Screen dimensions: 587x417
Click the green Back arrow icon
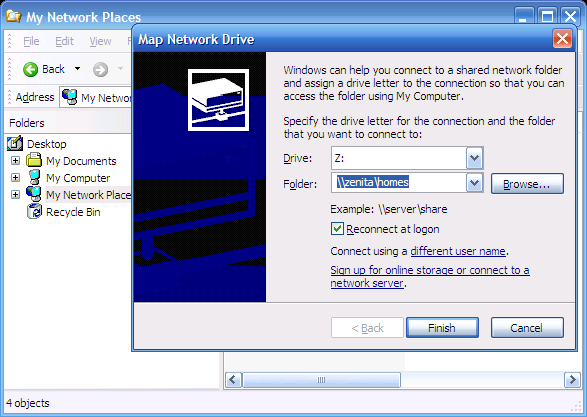[30, 69]
